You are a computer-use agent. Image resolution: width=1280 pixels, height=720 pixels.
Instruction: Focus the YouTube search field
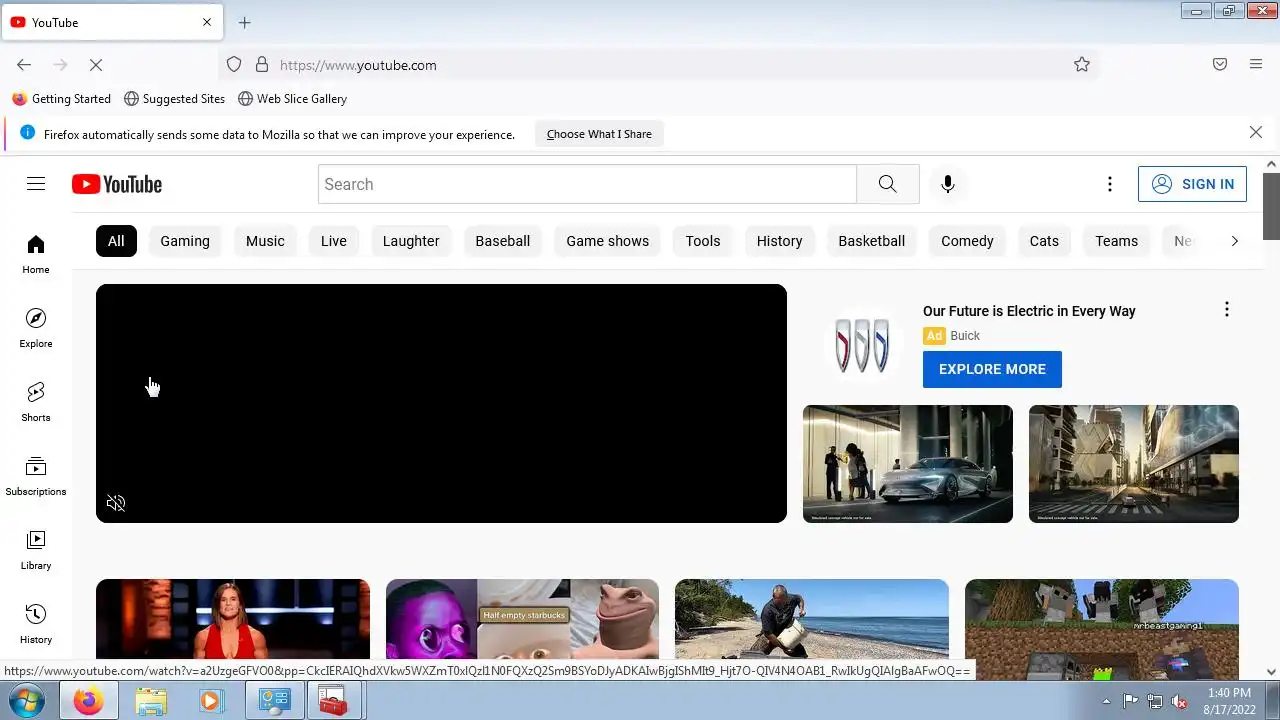588,184
